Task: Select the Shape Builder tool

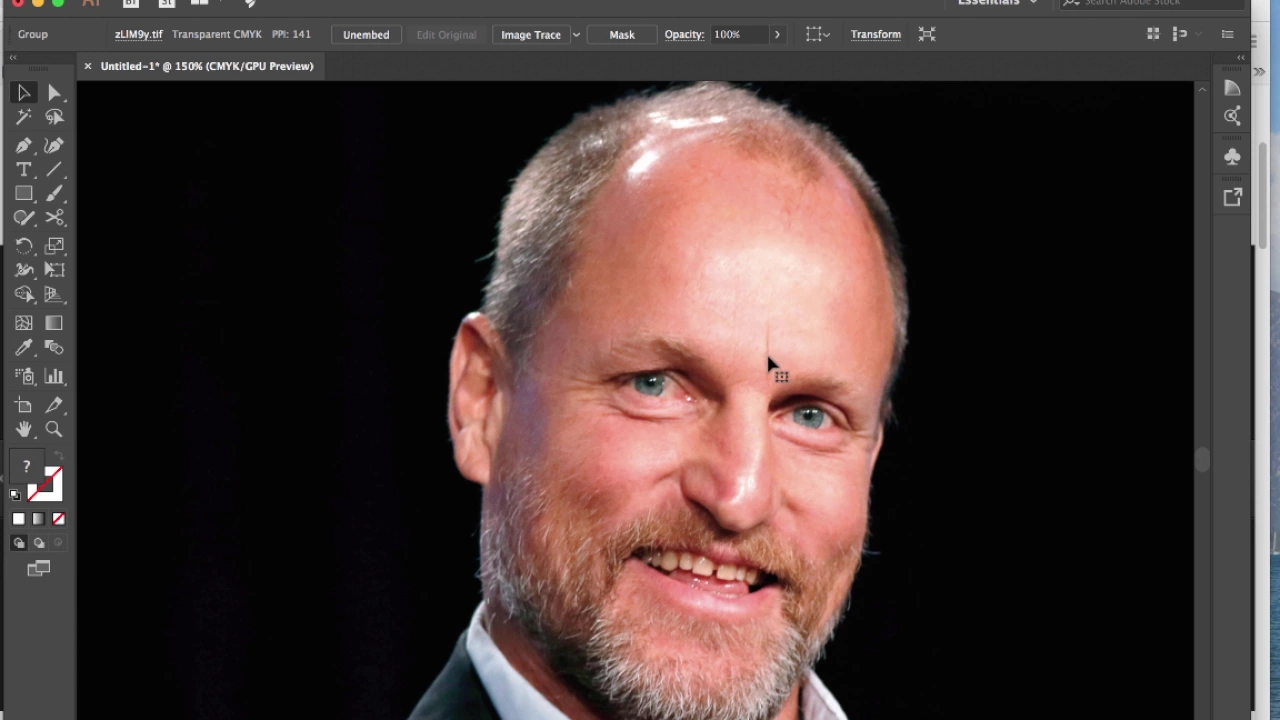Action: click(x=24, y=294)
